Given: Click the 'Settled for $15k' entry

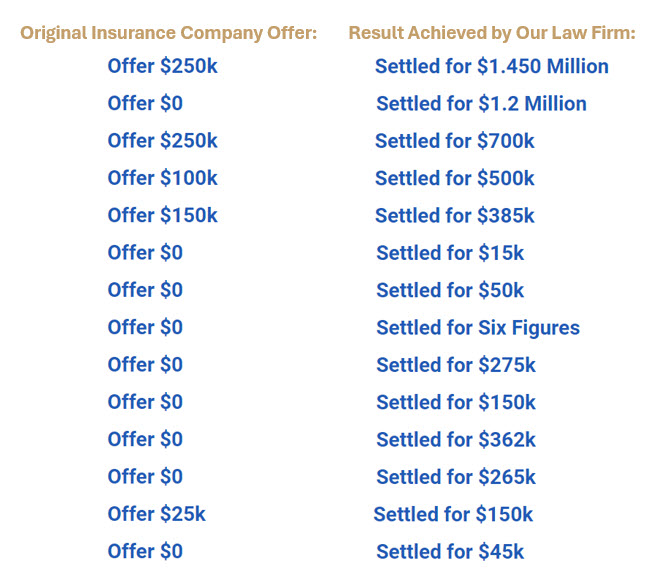Looking at the screenshot, I should 450,253.
